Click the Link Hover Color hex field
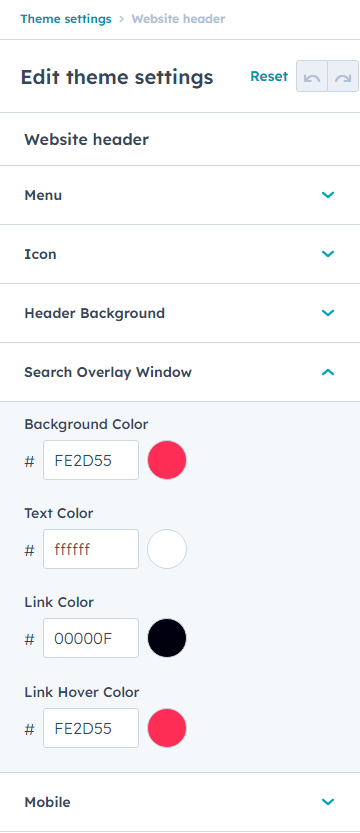 pyautogui.click(x=91, y=728)
